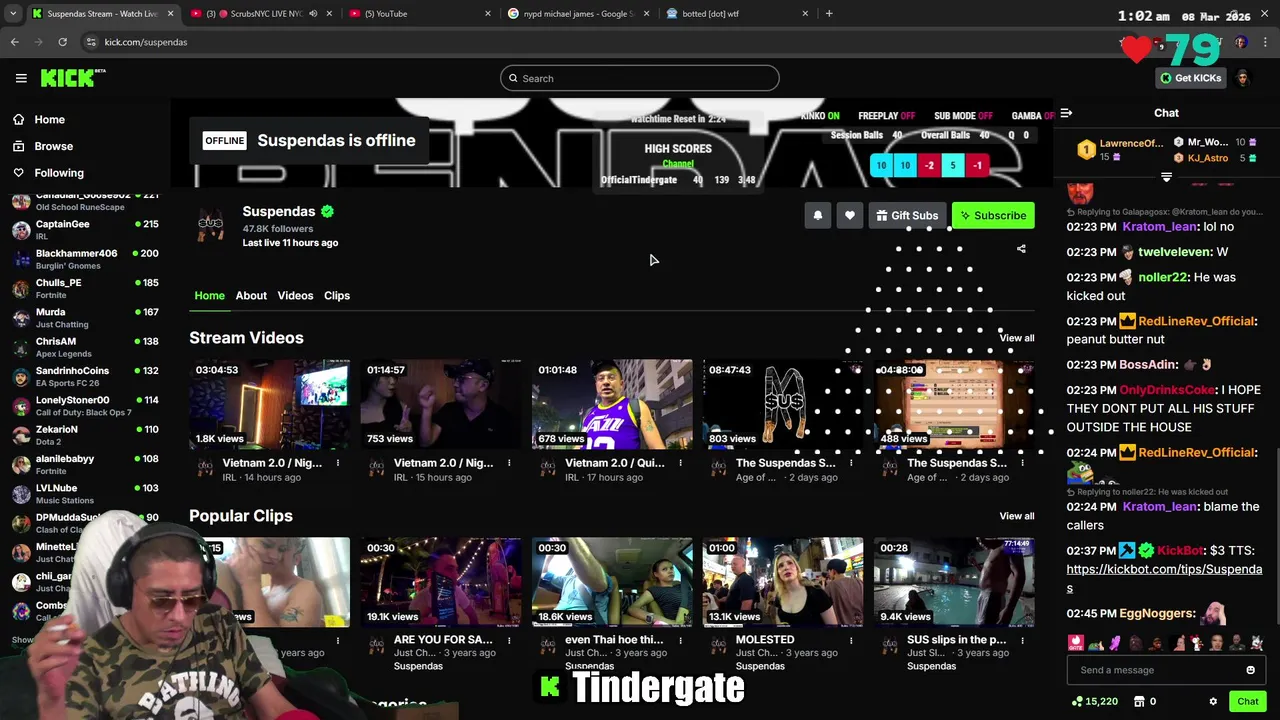
Task: Open kickbot tips link in chat
Action: pyautogui.click(x=1164, y=578)
